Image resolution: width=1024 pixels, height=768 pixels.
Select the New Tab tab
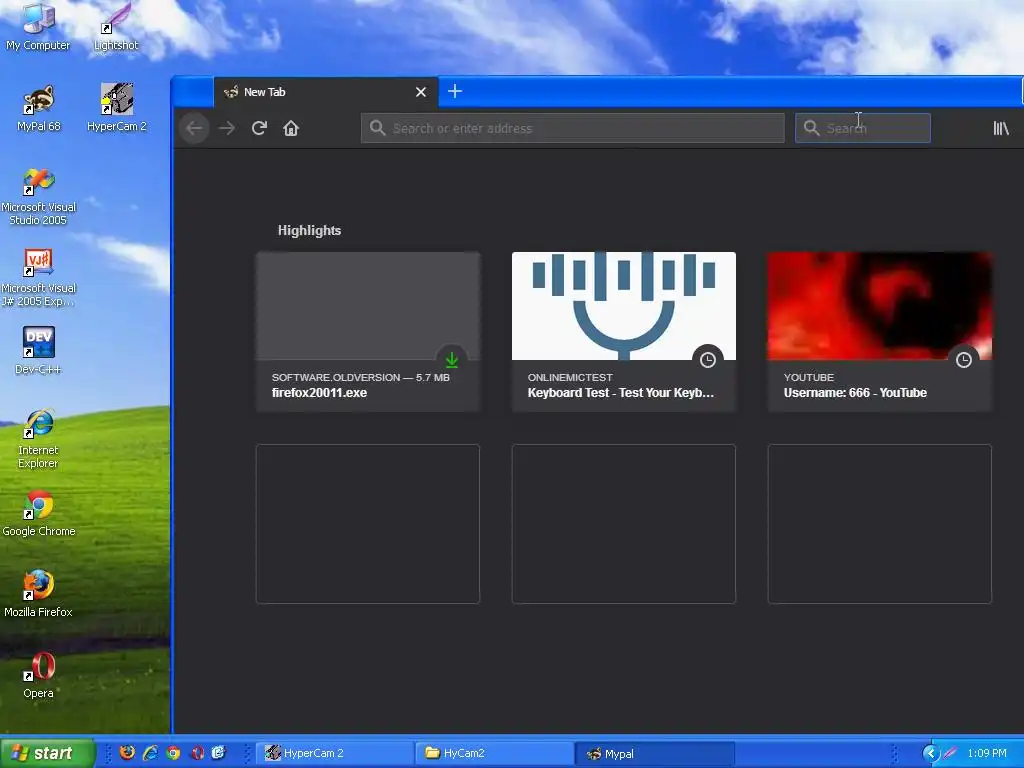[326, 92]
